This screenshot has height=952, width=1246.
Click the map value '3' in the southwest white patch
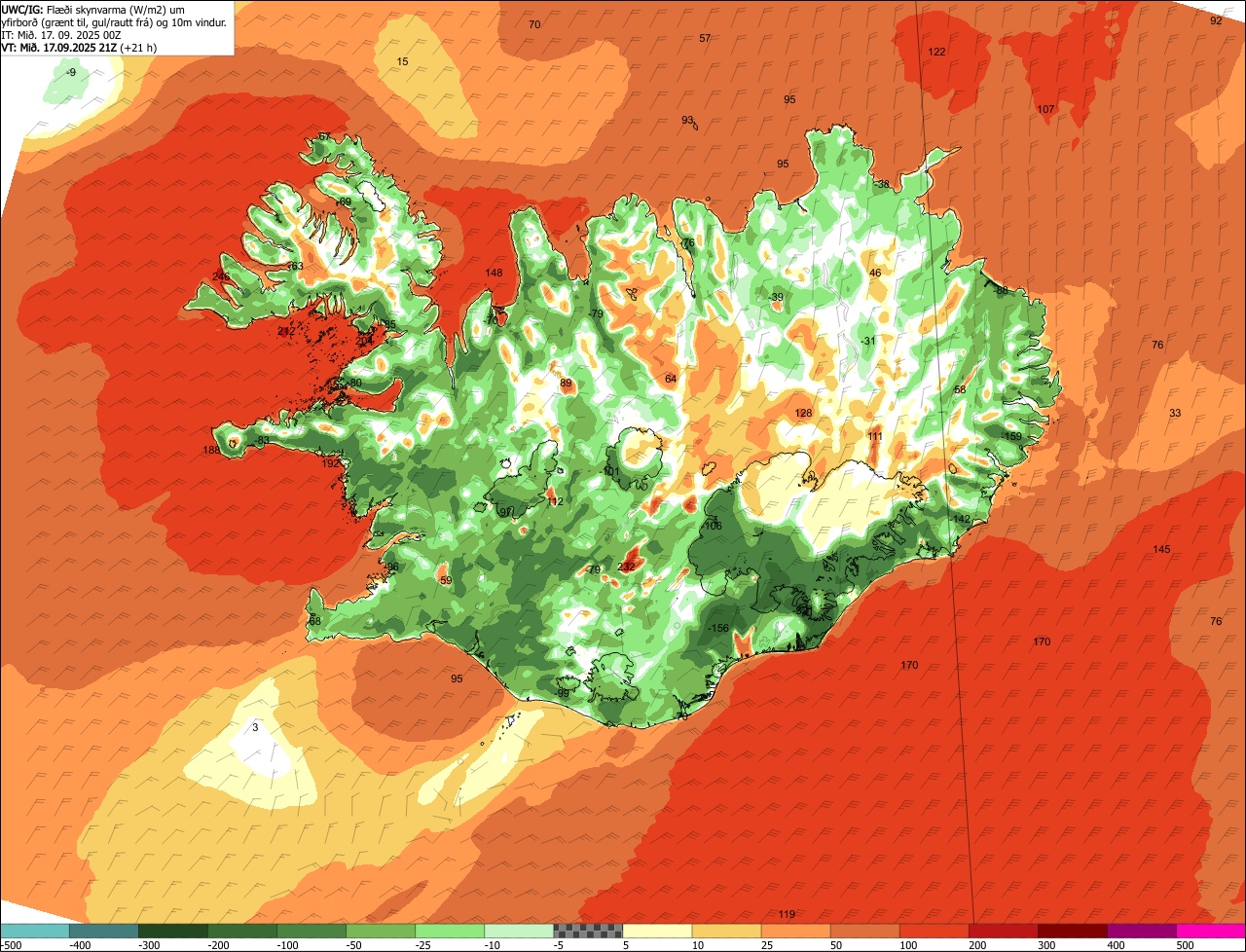pos(255,727)
